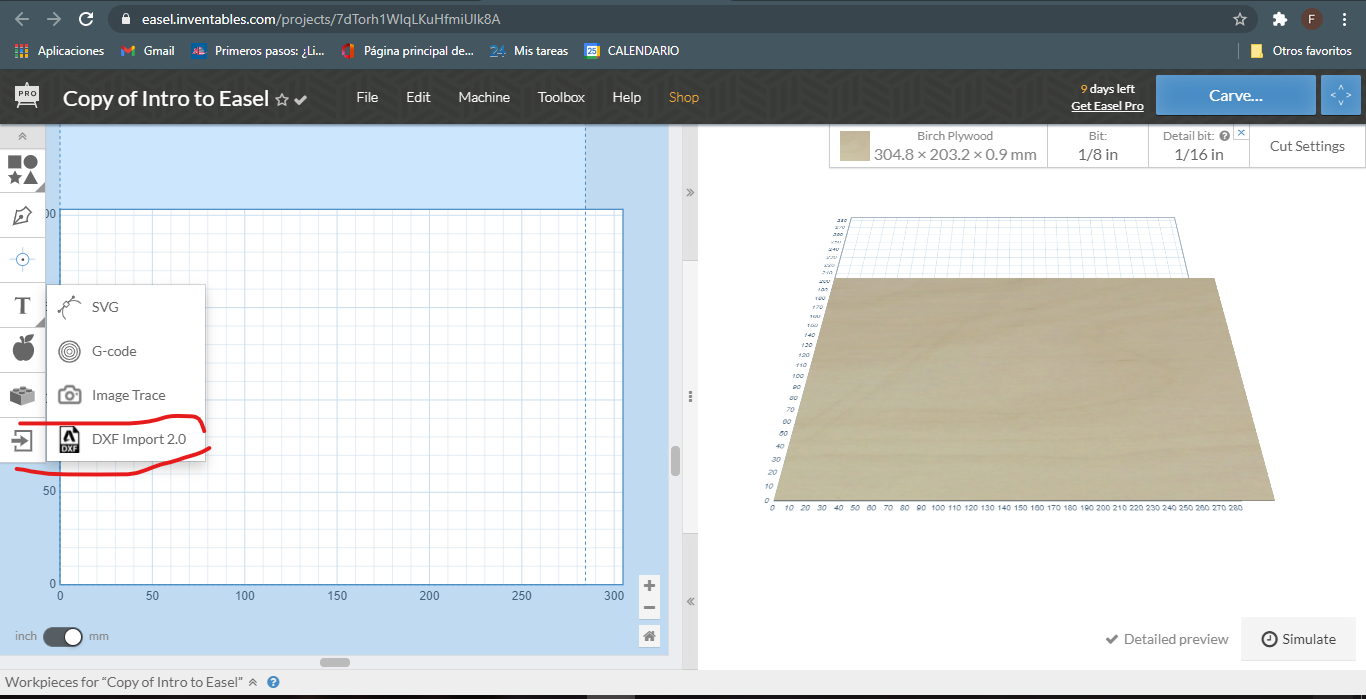Image resolution: width=1366 pixels, height=699 pixels.
Task: Choose DXF Import 2.0 option
Action: click(126, 439)
